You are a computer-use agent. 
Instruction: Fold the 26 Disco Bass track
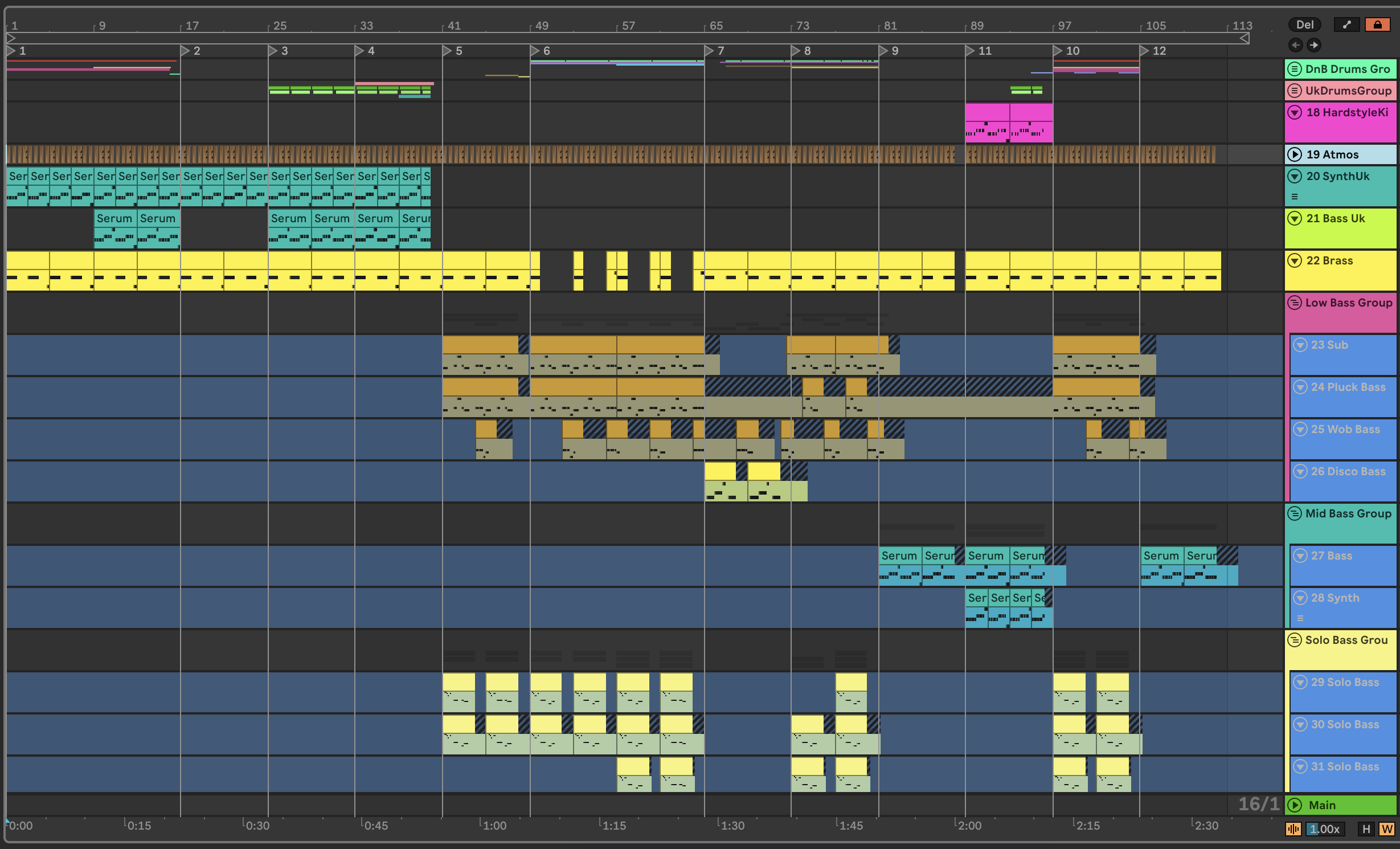pyautogui.click(x=1300, y=471)
